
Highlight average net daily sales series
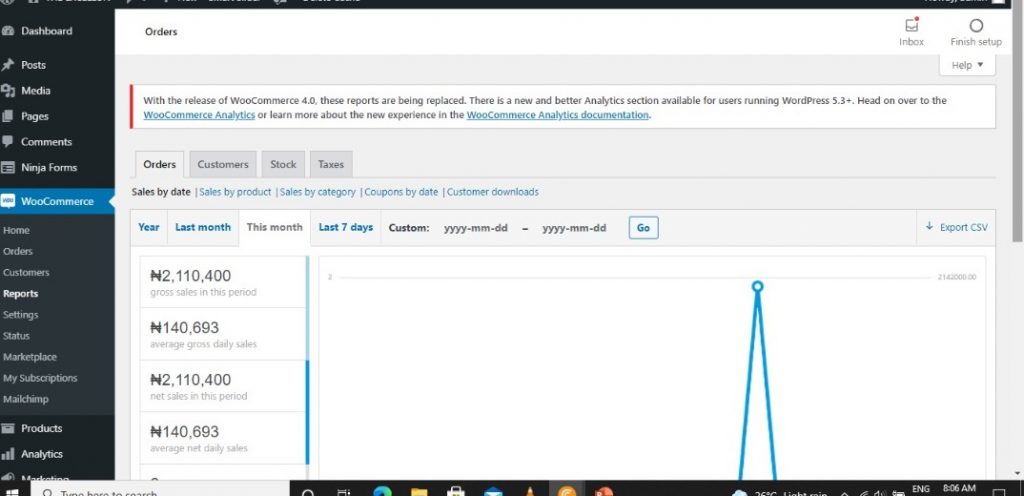(x=224, y=439)
